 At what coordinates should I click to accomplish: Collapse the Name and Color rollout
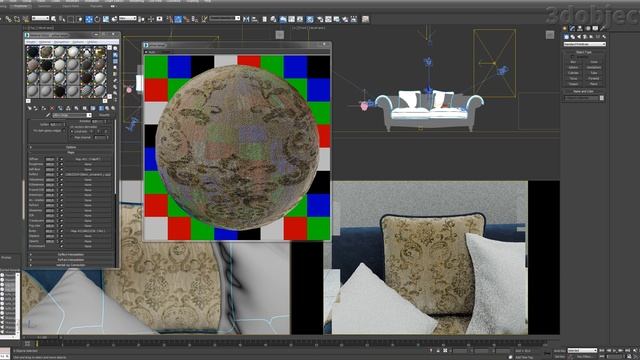tap(583, 91)
